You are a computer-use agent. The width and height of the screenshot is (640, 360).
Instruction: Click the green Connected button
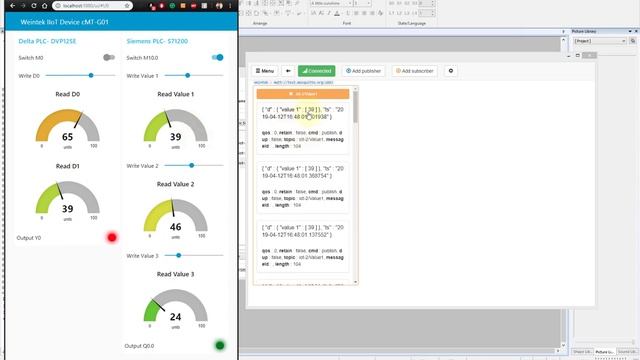pyautogui.click(x=317, y=71)
